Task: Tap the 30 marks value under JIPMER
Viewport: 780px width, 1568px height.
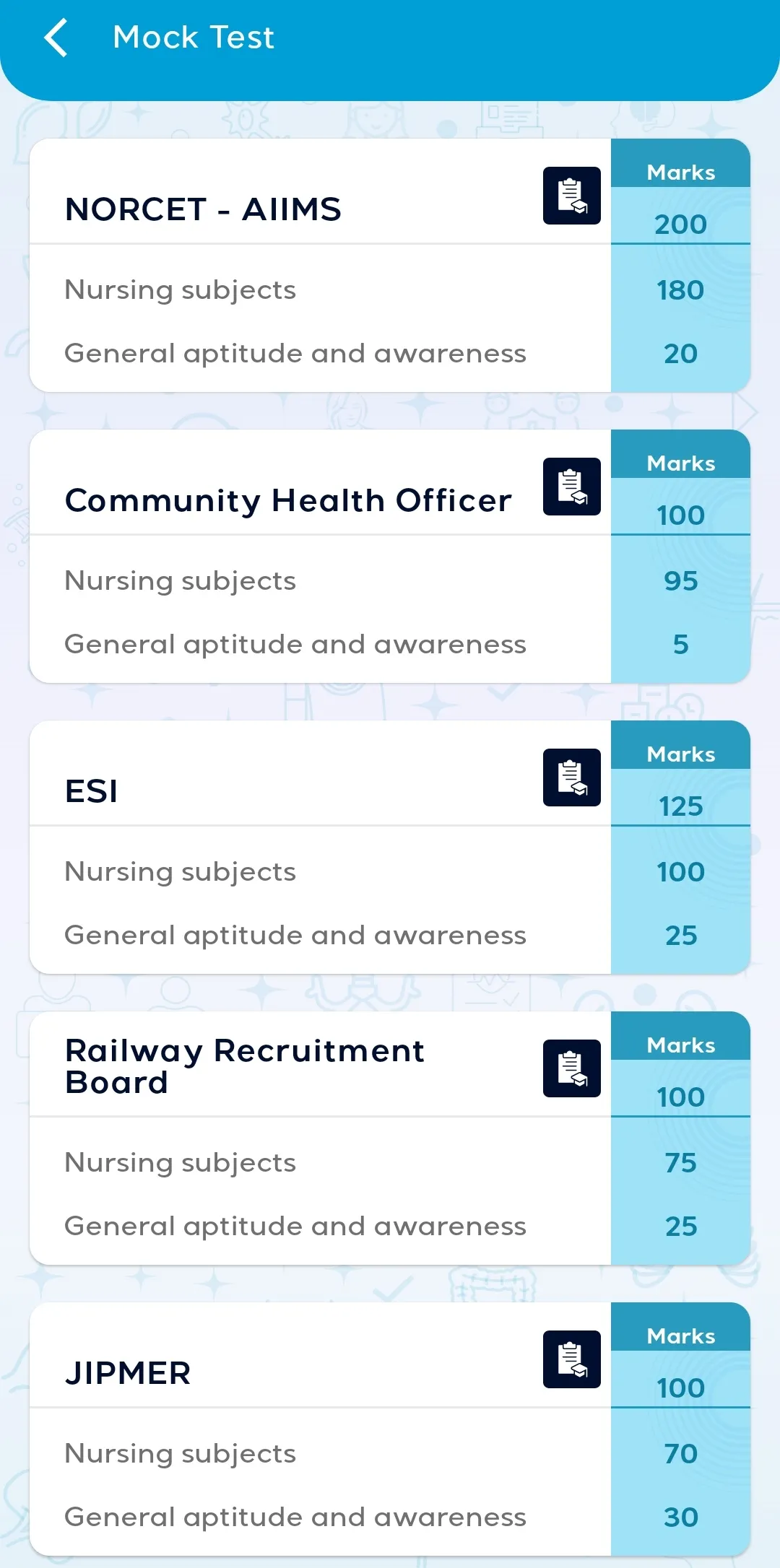Action: click(x=680, y=1517)
